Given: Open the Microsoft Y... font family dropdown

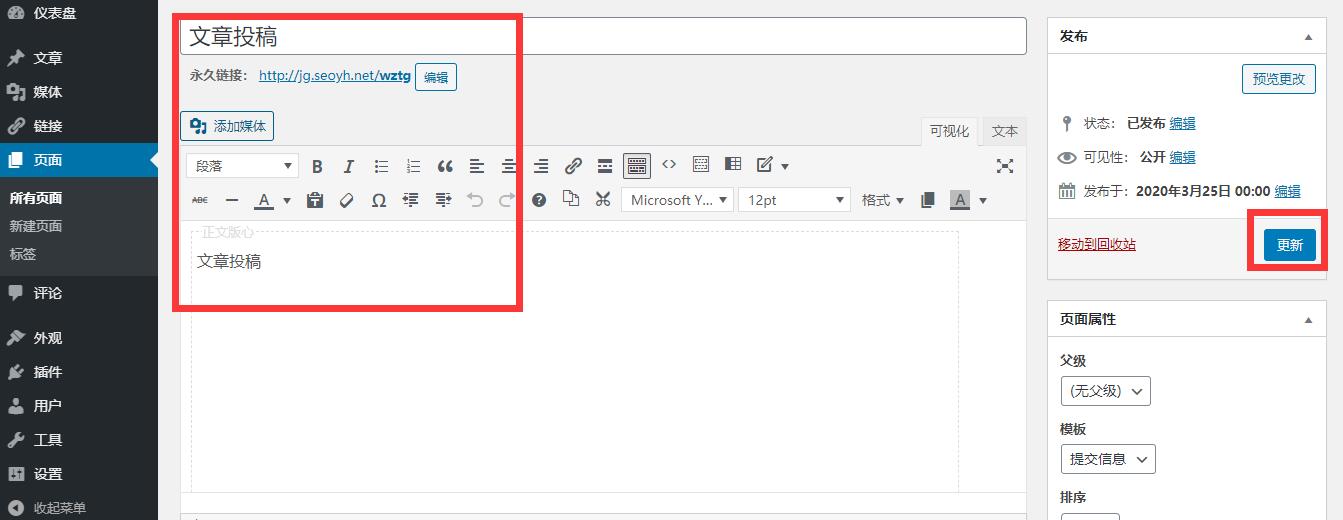Looking at the screenshot, I should 678,200.
